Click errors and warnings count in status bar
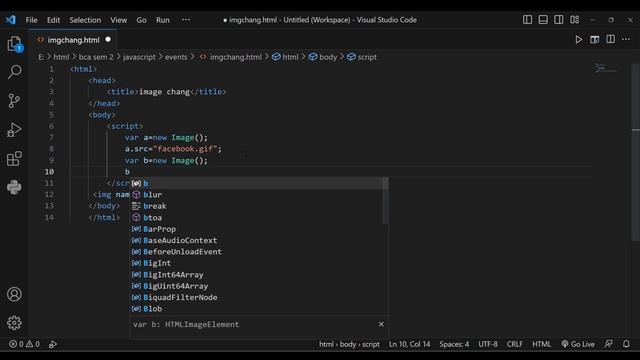The image size is (640, 360). pyautogui.click(x=24, y=344)
